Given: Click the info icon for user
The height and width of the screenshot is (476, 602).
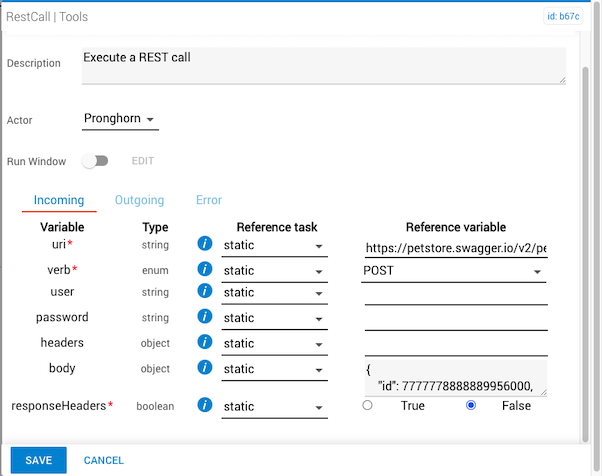Looking at the screenshot, I should click(x=205, y=292).
